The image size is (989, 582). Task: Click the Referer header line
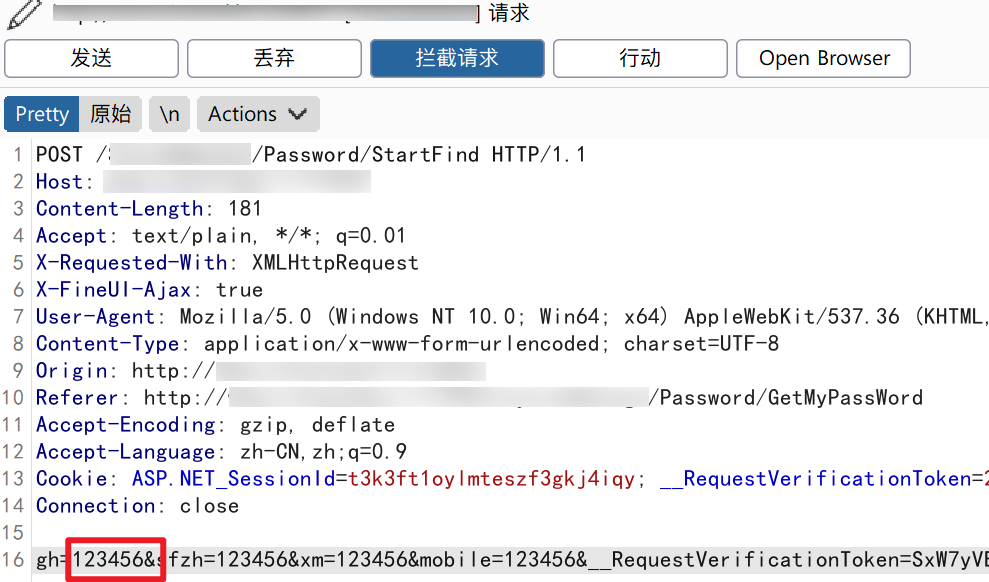479,398
